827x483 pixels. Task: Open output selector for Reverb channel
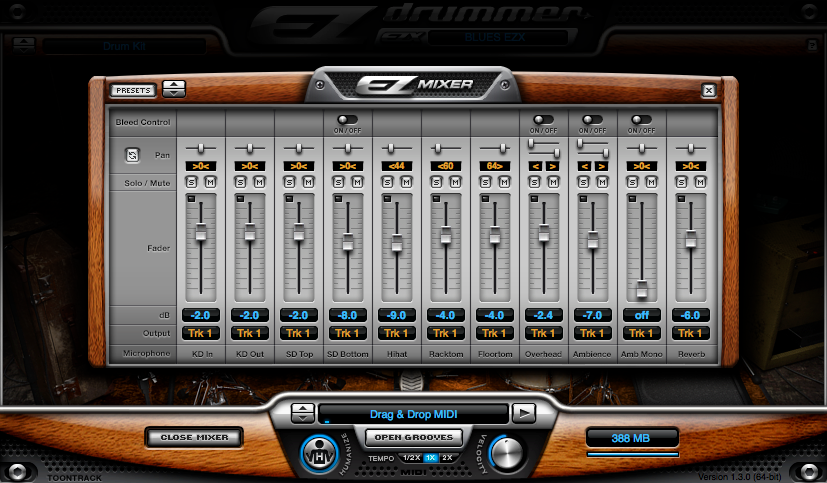point(691,333)
